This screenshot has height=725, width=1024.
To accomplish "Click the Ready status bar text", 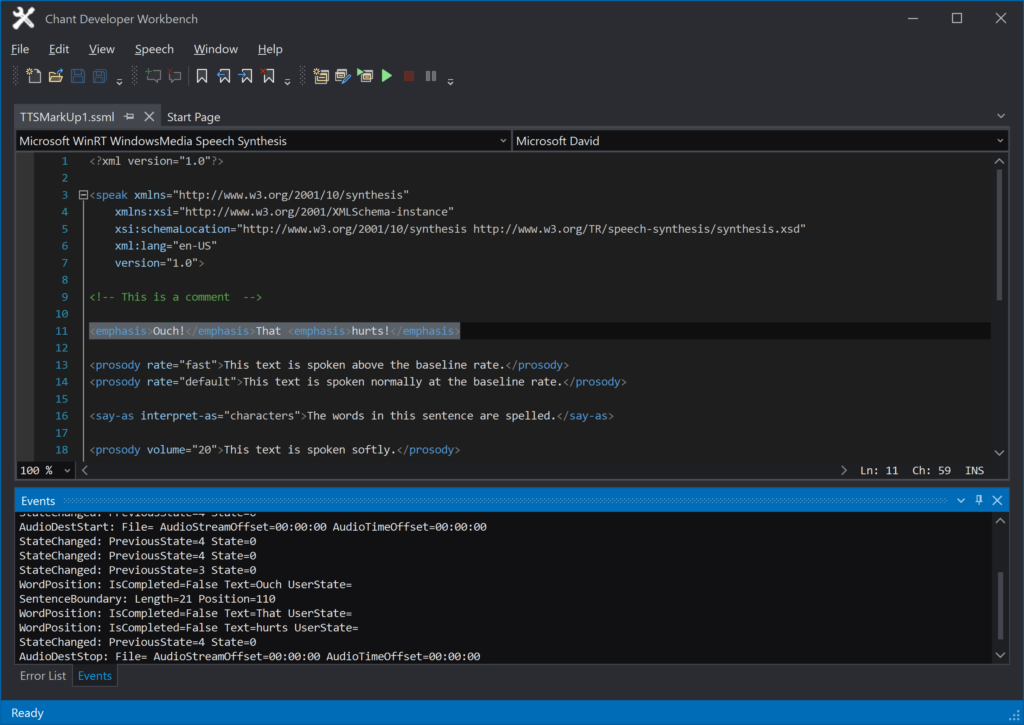I will 27,713.
